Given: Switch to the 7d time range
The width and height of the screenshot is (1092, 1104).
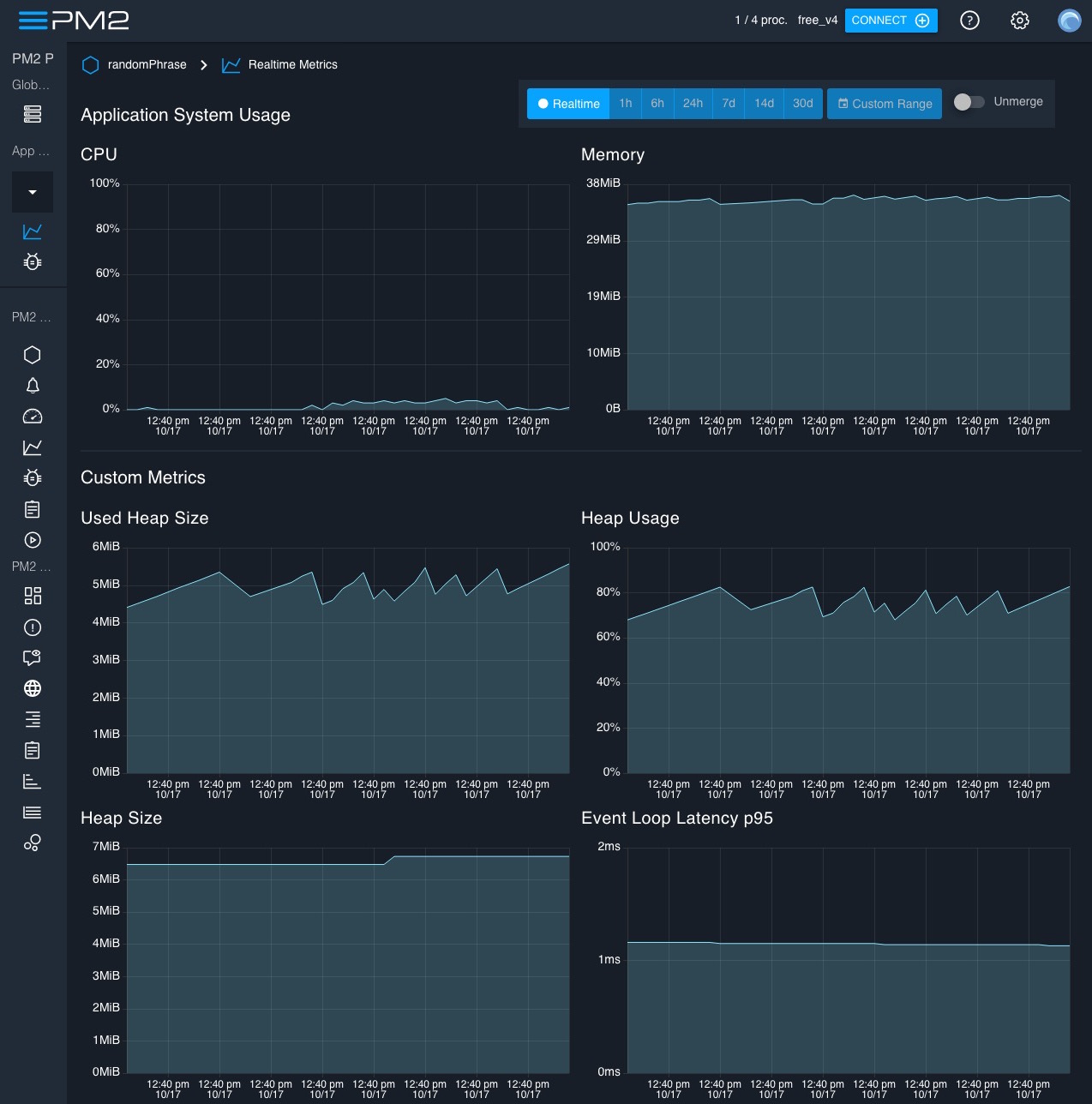Looking at the screenshot, I should pyautogui.click(x=729, y=104).
